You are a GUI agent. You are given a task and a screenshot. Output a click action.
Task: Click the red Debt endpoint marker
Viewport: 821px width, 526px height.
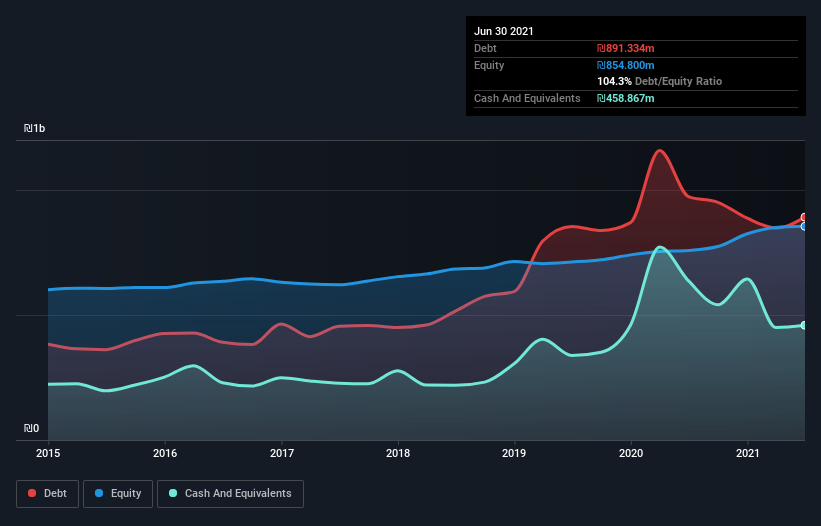pyautogui.click(x=804, y=217)
